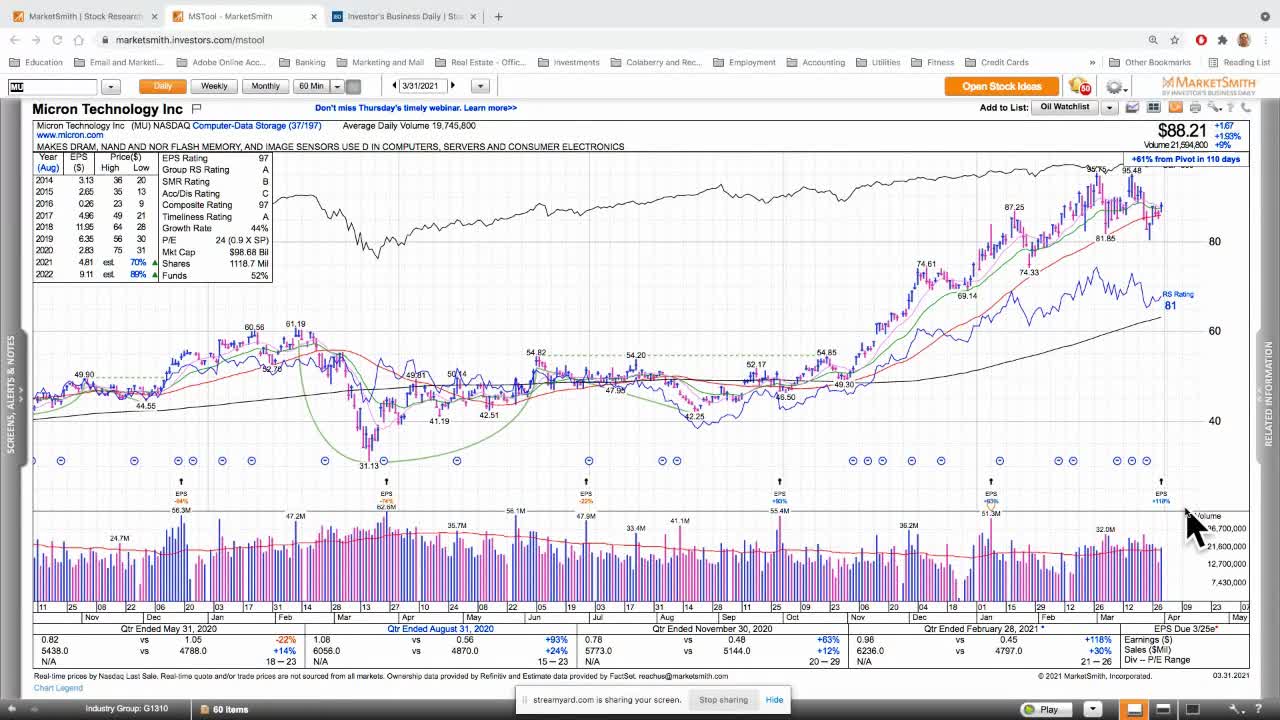Click the phone contact icon
The width and height of the screenshot is (1280, 720).
click(1247, 107)
